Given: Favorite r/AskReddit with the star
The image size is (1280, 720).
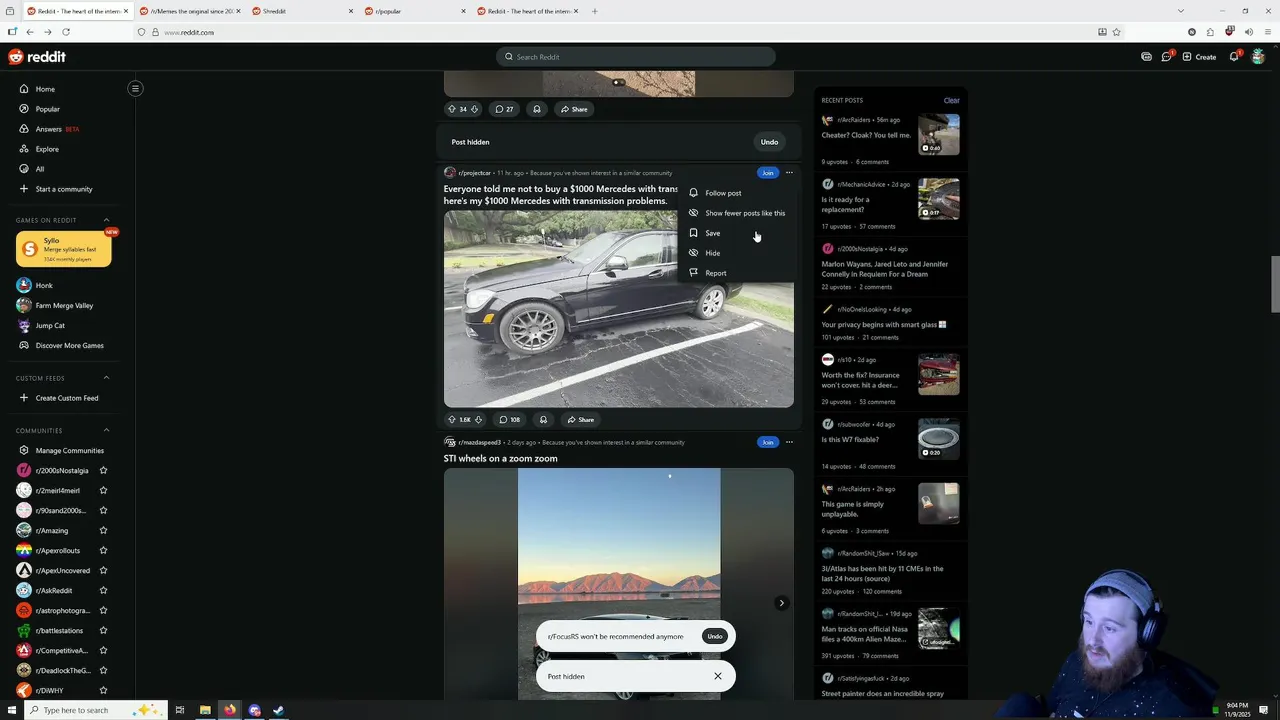Looking at the screenshot, I should coord(103,590).
